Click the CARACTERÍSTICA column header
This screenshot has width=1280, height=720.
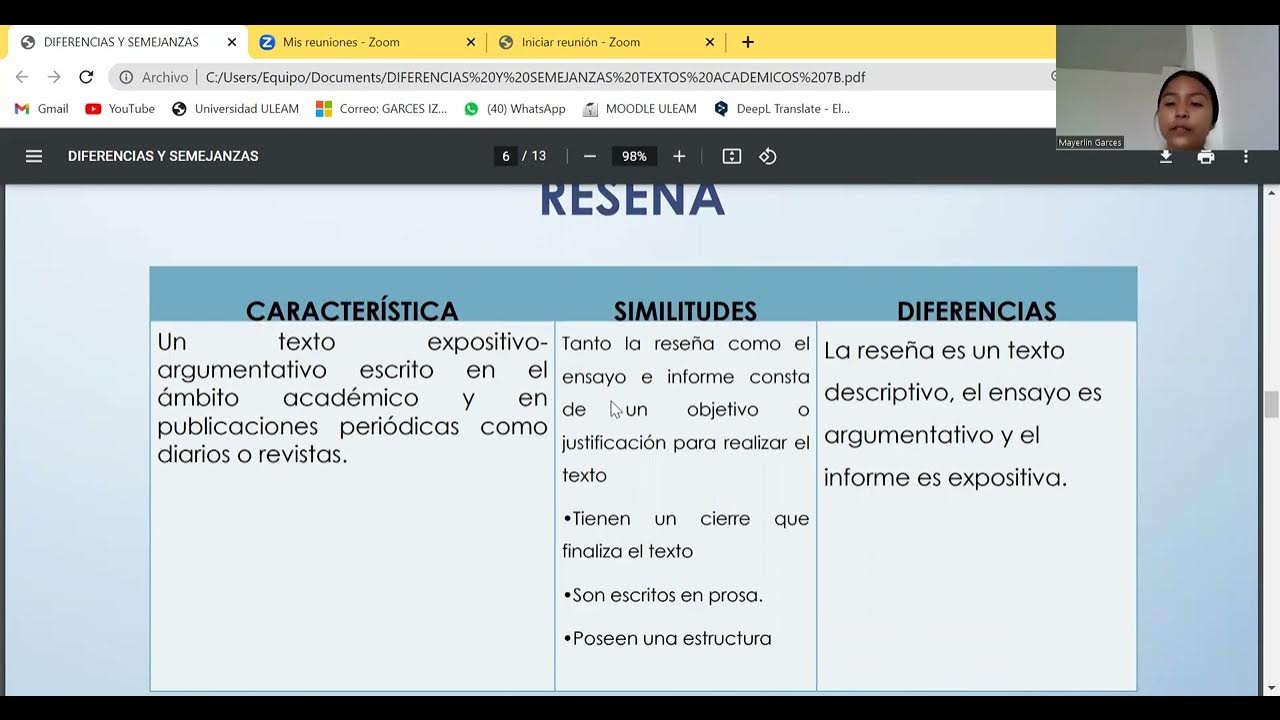tap(352, 311)
